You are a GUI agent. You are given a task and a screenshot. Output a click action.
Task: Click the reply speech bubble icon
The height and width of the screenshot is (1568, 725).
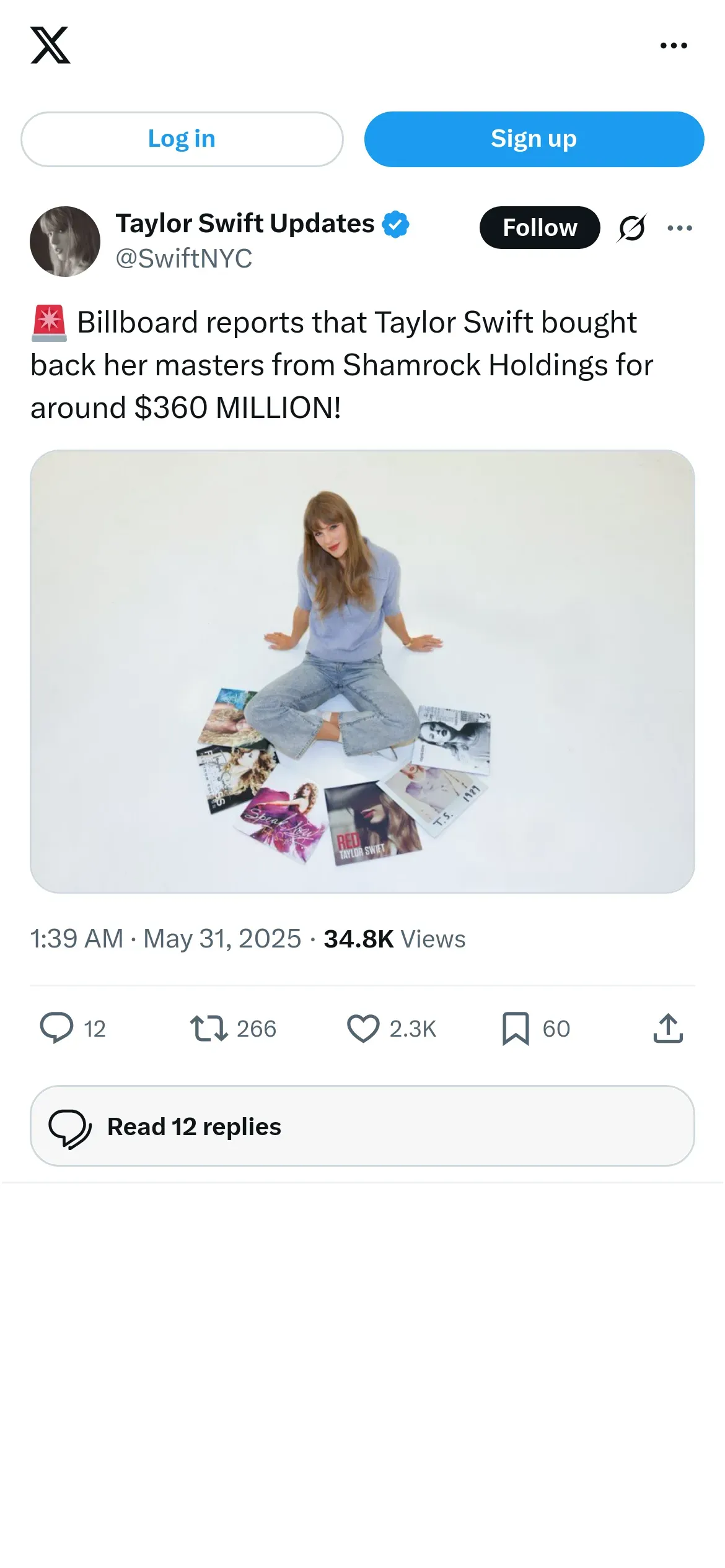[56, 1028]
